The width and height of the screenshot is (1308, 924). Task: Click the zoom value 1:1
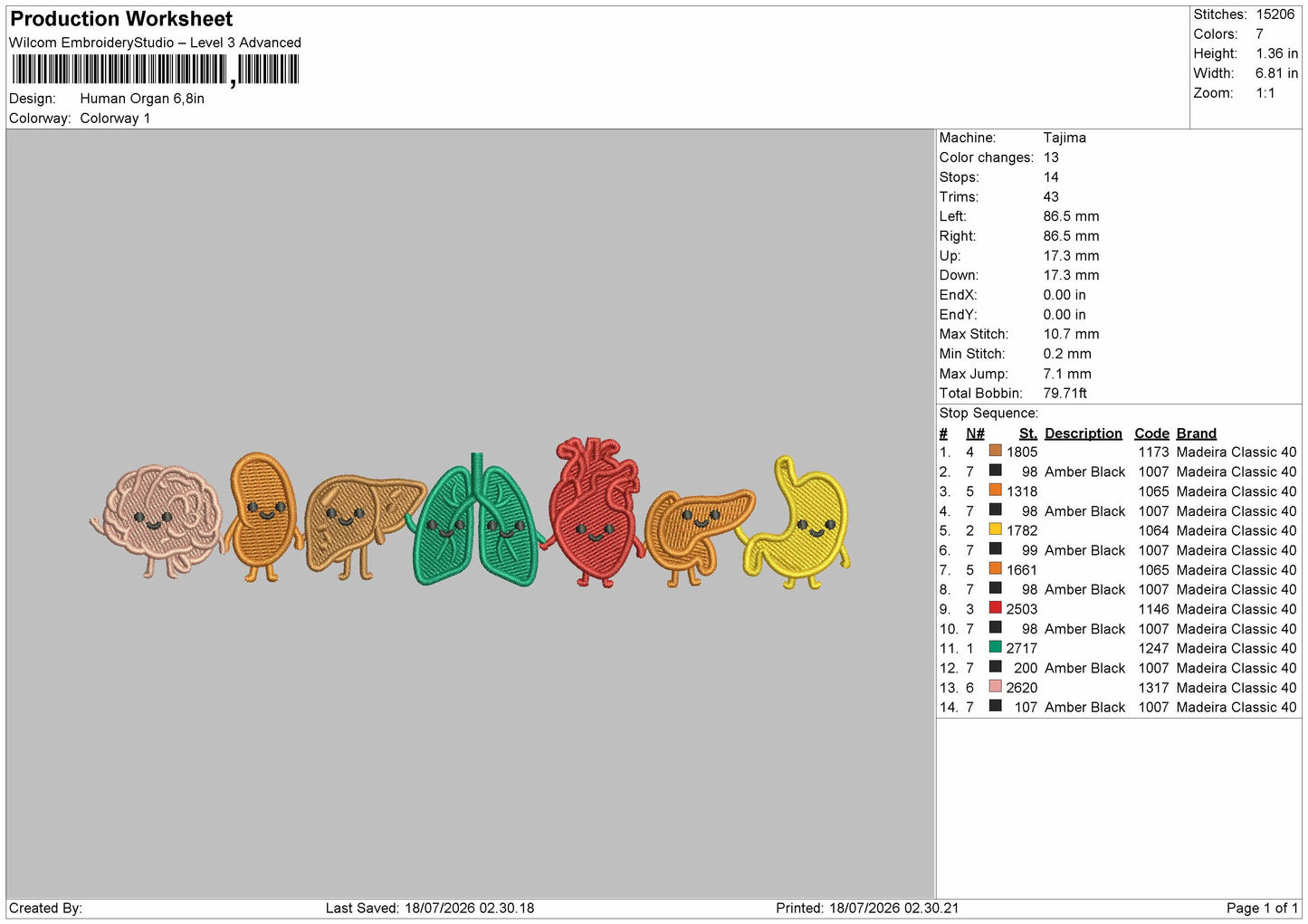click(1265, 93)
